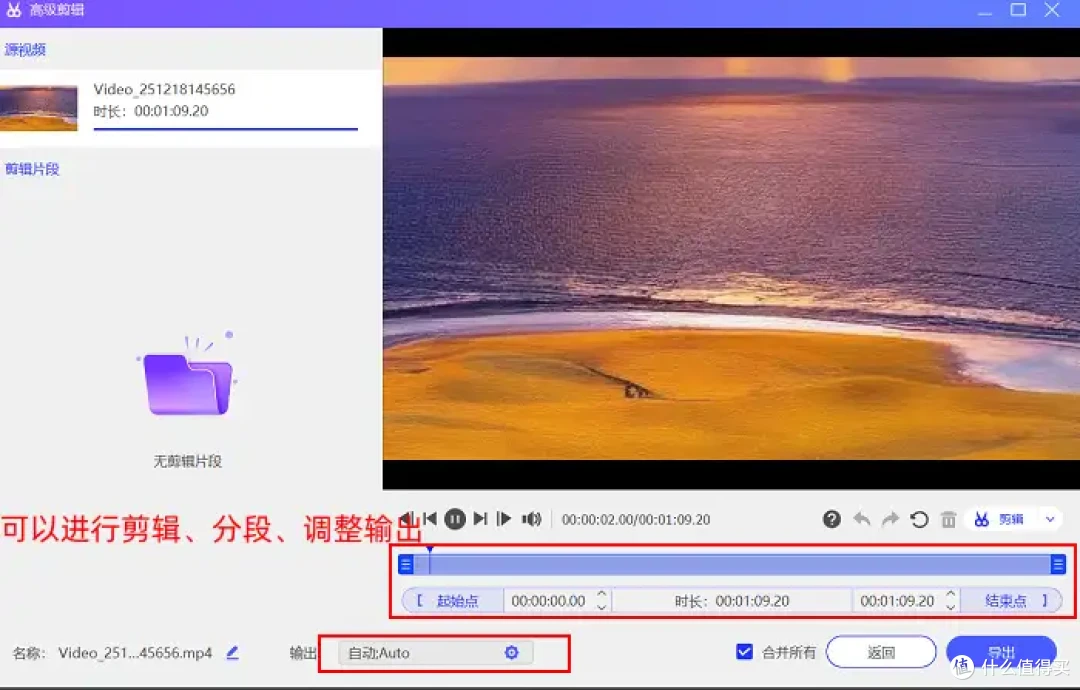The height and width of the screenshot is (690, 1080).
Task: Click the 剪辑 scissors cut button
Action: (x=999, y=519)
